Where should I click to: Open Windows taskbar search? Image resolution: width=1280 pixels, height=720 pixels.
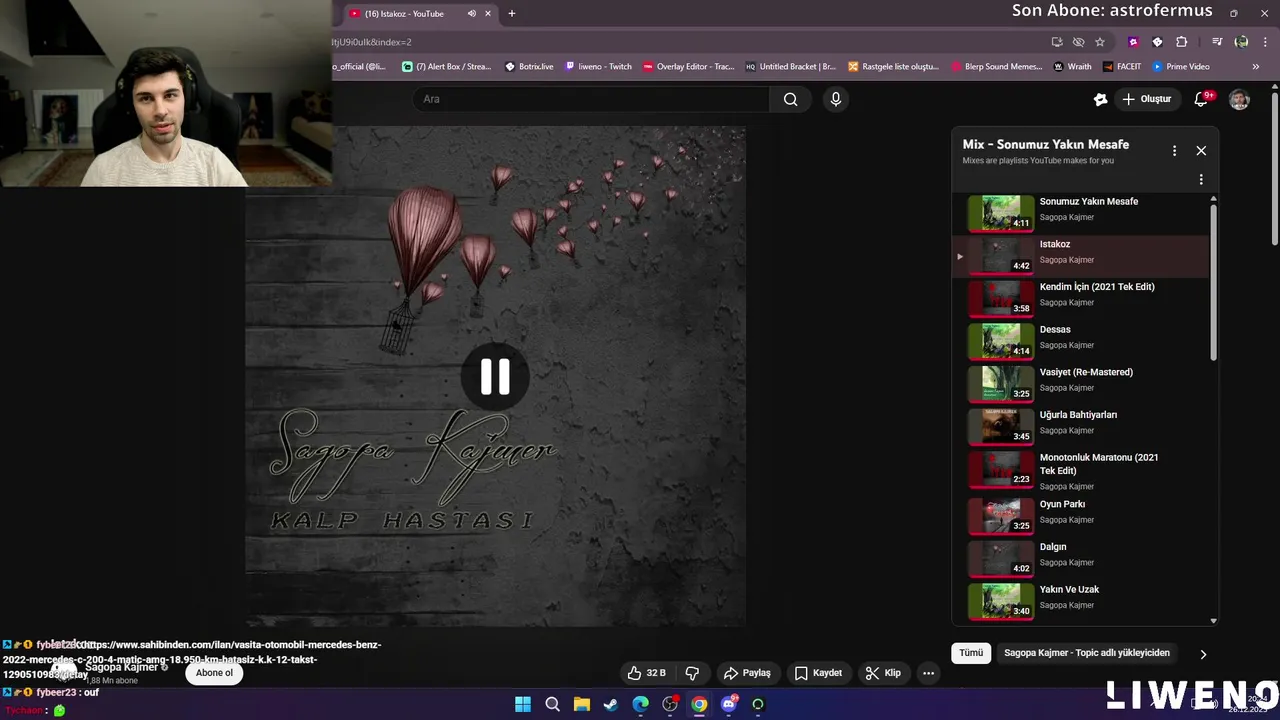click(x=552, y=704)
